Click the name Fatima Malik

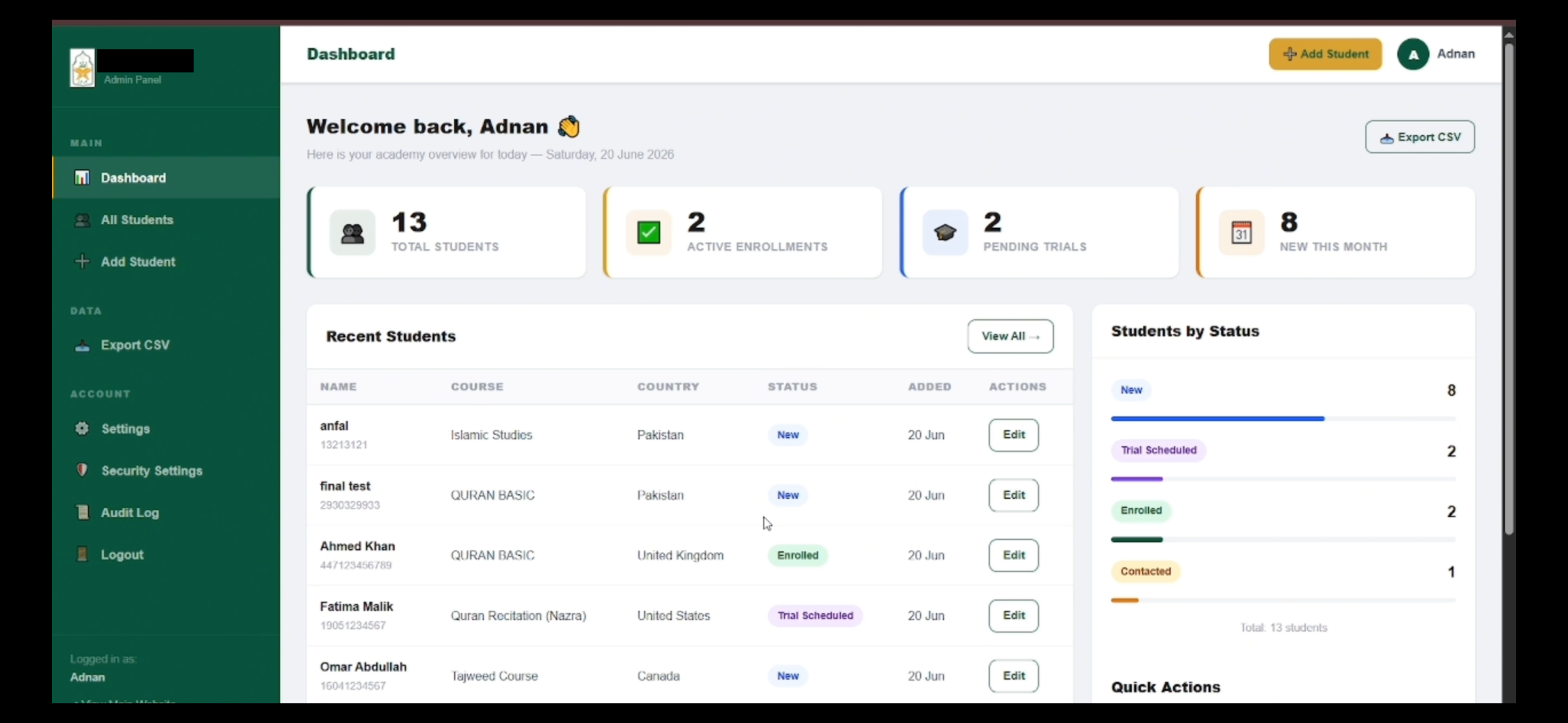(356, 606)
